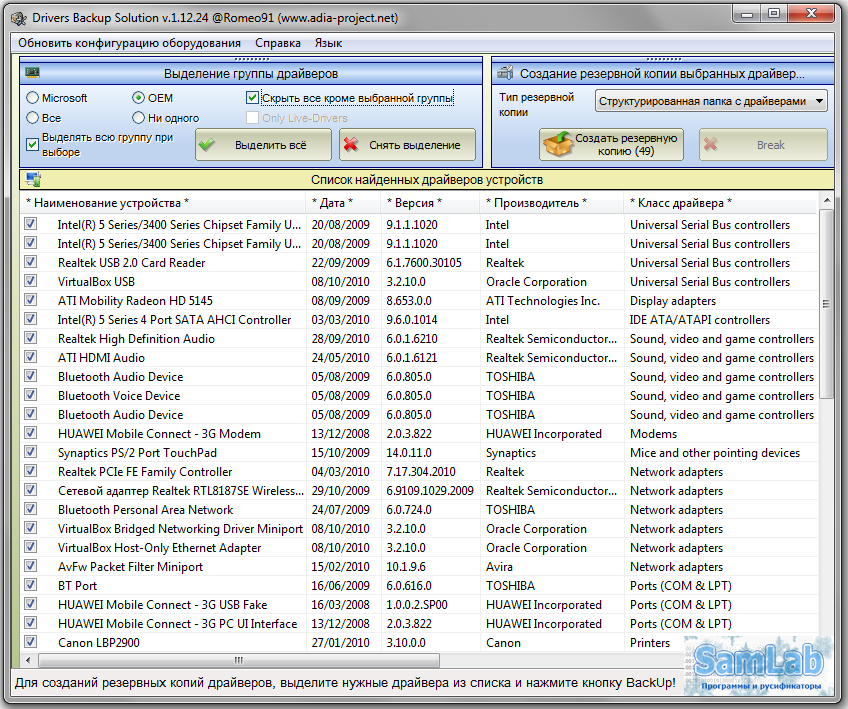
Task: Click the version cell '6.1.7600.30105'
Action: tap(424, 262)
